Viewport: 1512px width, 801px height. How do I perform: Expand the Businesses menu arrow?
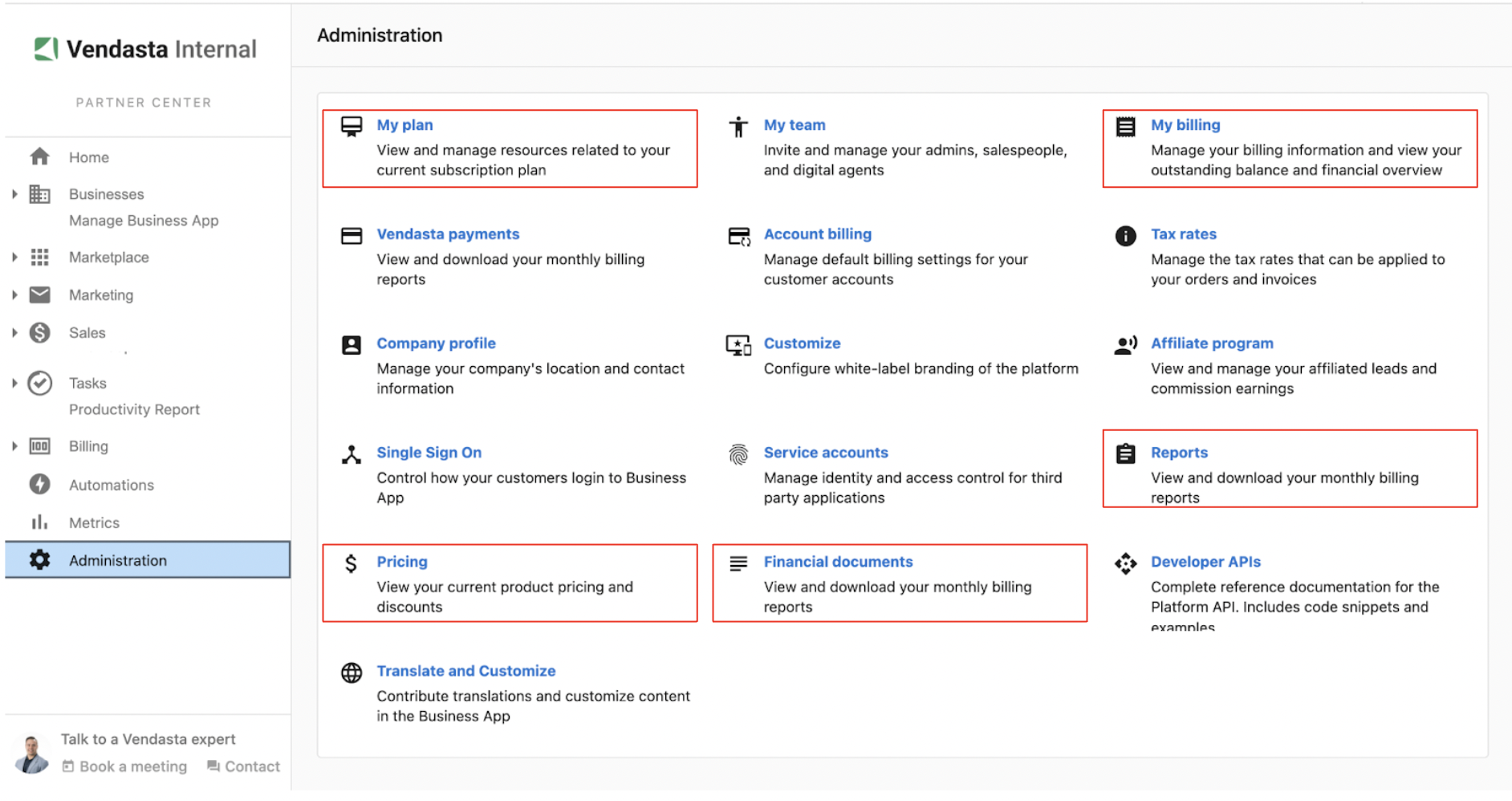[14, 194]
